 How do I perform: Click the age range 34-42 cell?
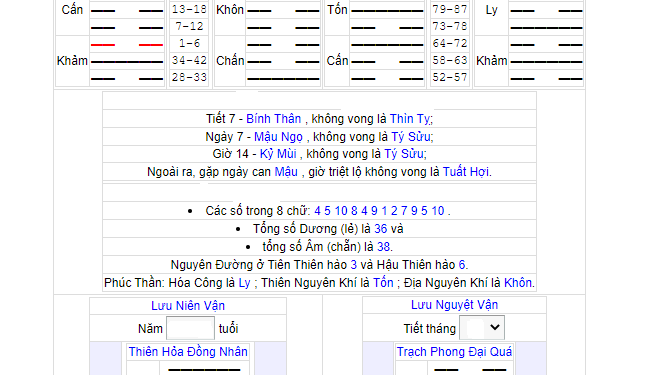coord(189,61)
